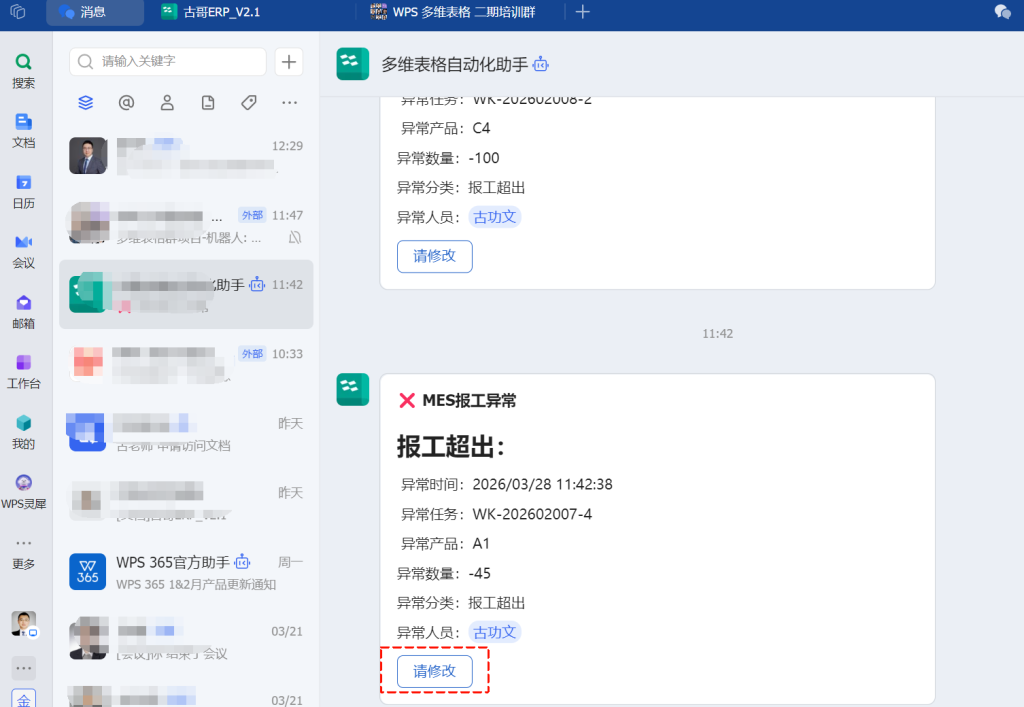Image resolution: width=1024 pixels, height=707 pixels.
Task: Click the 11:42 timestamp between messages
Action: coord(717,334)
